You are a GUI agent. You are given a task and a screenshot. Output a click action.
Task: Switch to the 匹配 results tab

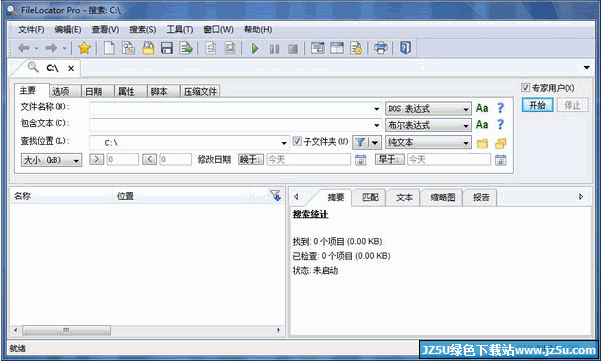pos(370,197)
